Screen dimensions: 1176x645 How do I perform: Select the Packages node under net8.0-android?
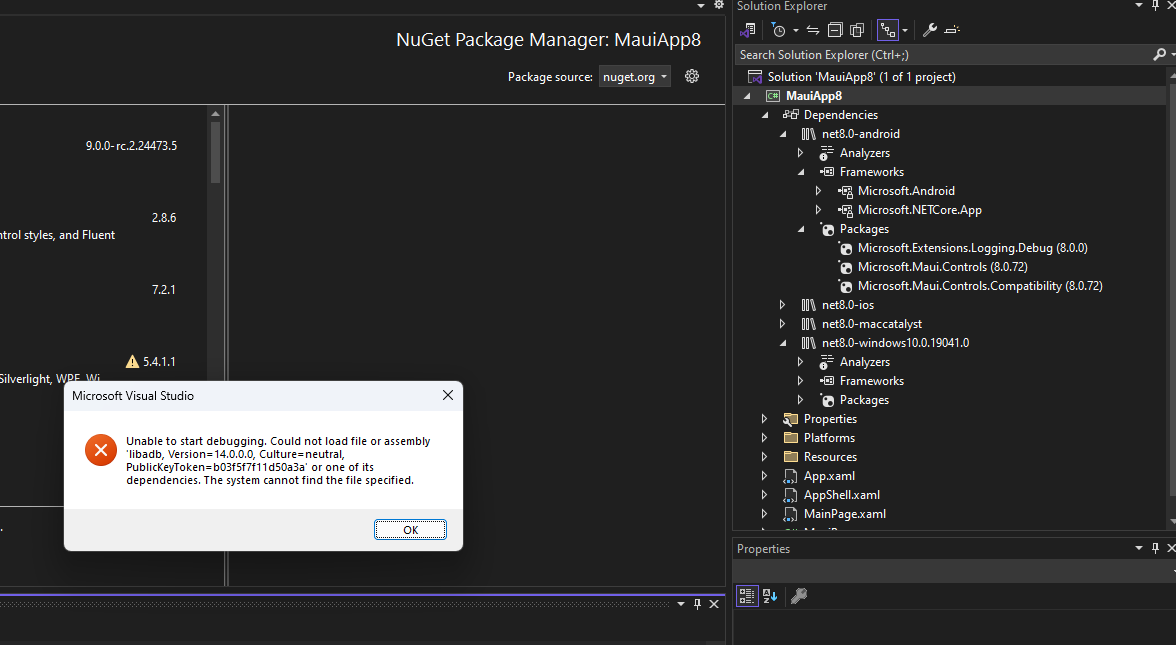(864, 229)
